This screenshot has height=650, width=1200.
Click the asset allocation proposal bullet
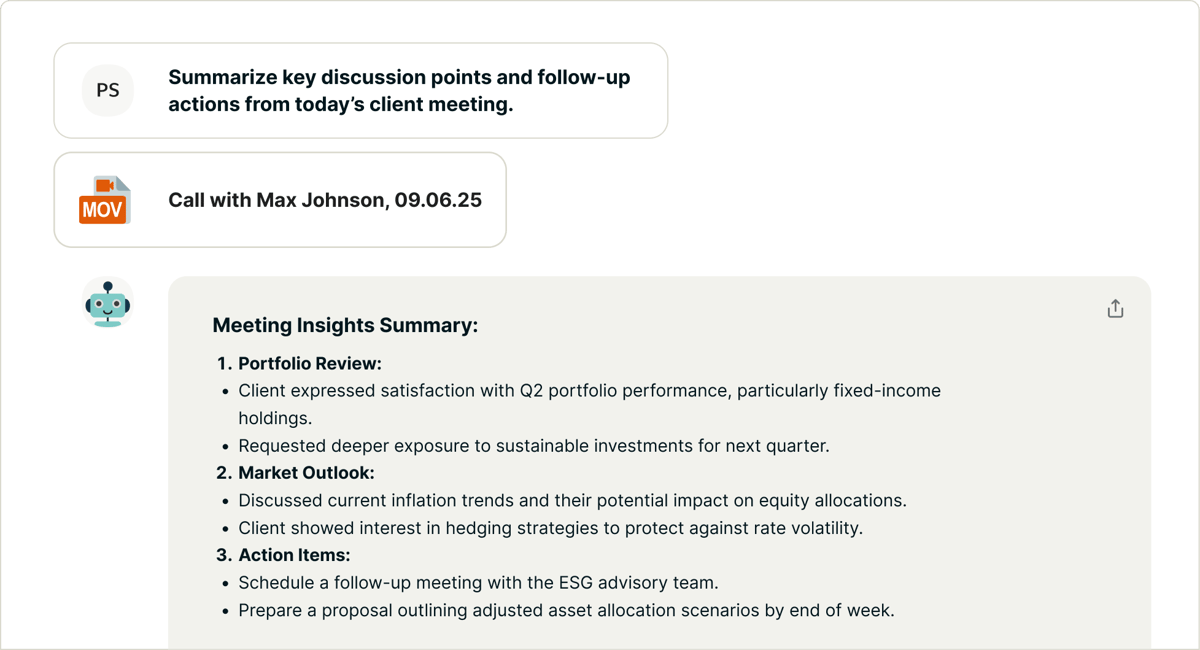[x=566, y=610]
